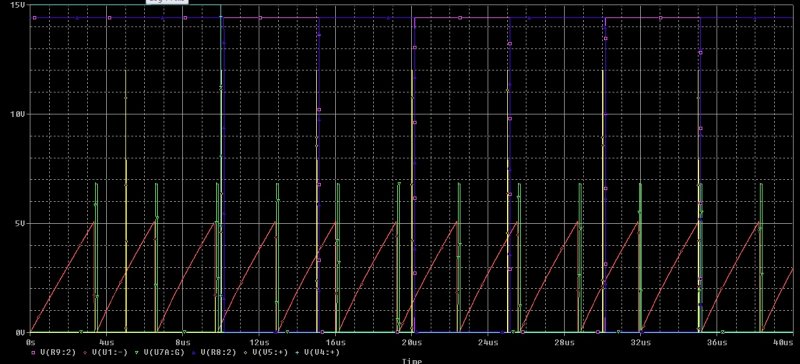800x364 pixels.
Task: Click the diamond marker icon for V(V5:+)
Action: coord(244,352)
